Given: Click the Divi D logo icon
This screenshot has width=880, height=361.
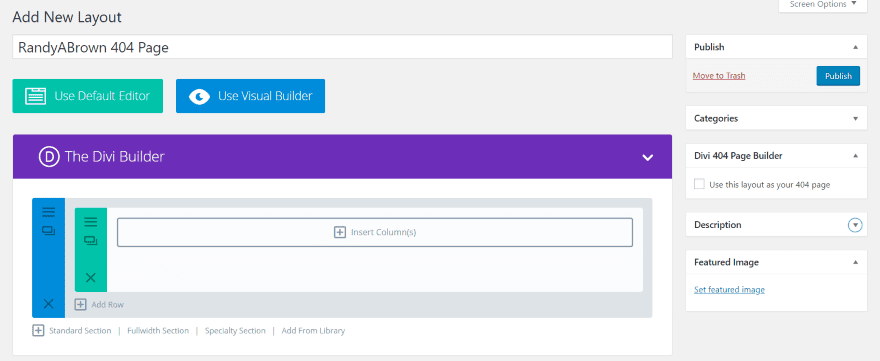Looking at the screenshot, I should tap(49, 156).
